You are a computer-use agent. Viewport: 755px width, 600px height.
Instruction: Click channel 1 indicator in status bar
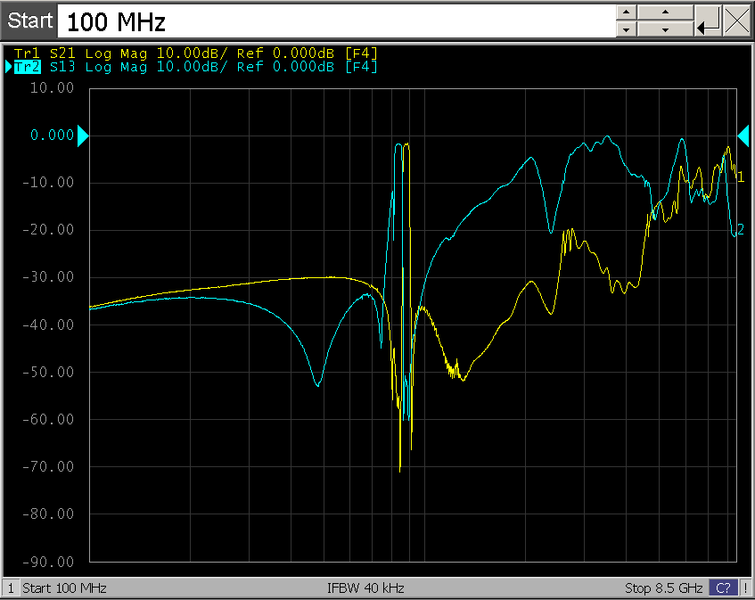coord(10,588)
